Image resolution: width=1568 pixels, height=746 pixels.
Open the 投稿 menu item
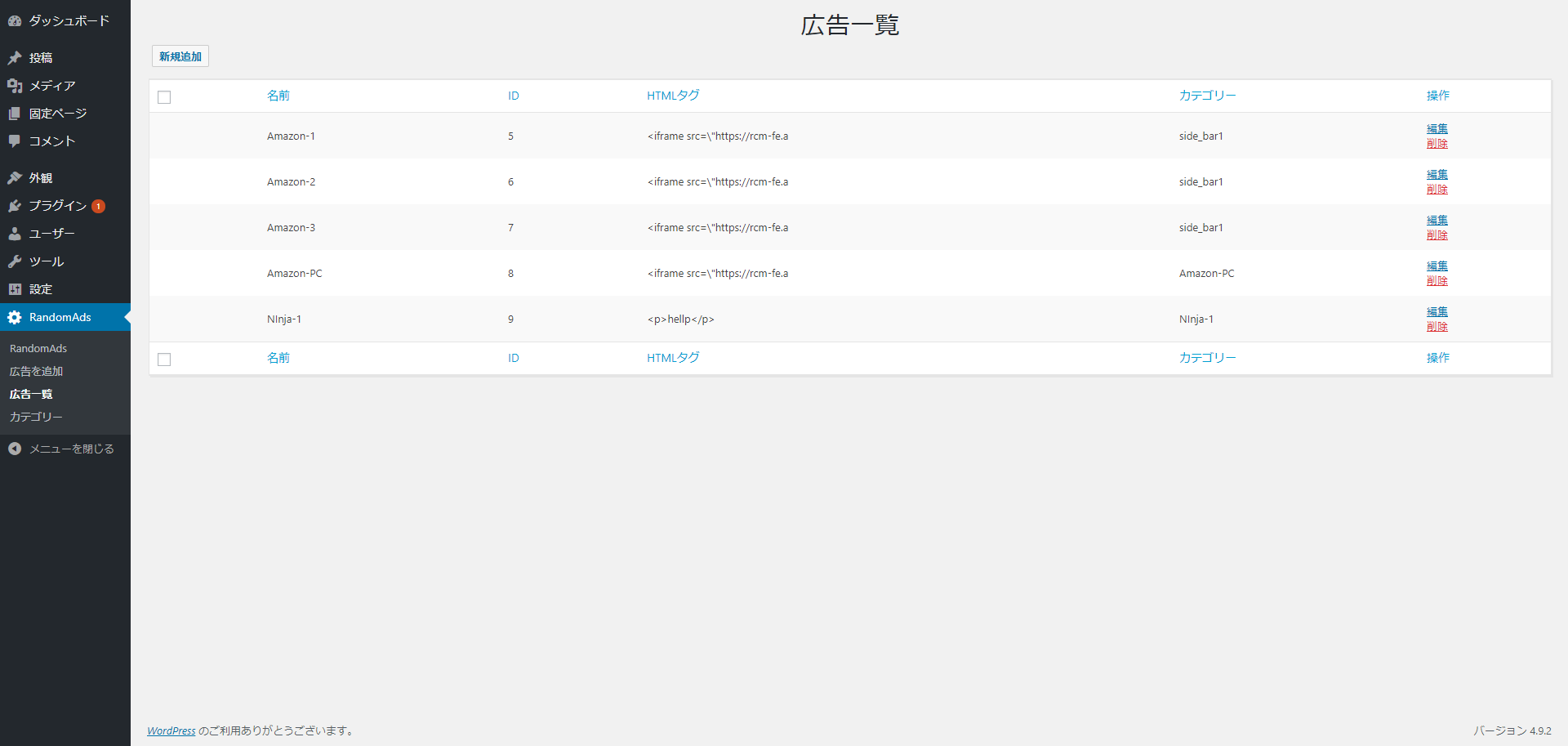point(65,58)
